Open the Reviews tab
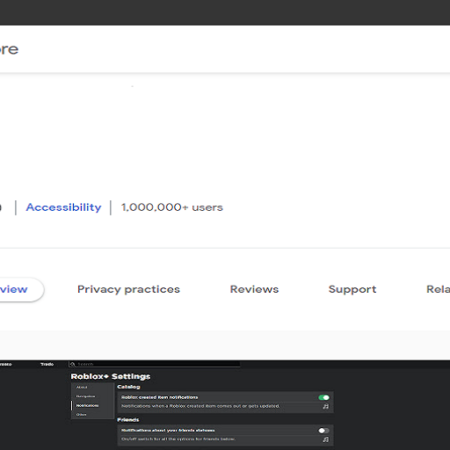Screen dimensions: 450x450 (x=254, y=289)
